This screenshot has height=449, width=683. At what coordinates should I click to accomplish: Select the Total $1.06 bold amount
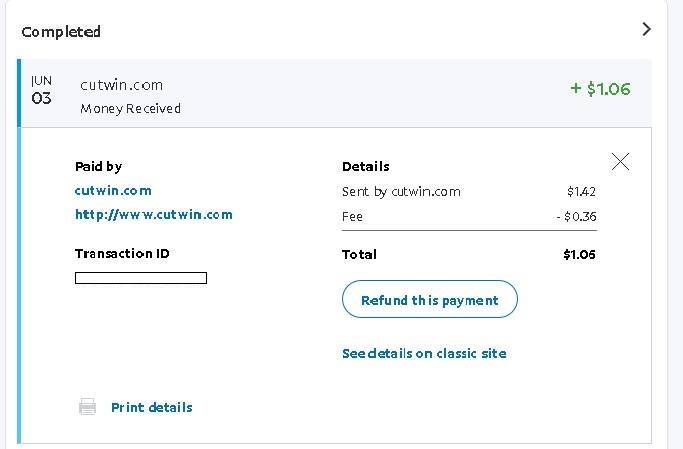pos(579,254)
